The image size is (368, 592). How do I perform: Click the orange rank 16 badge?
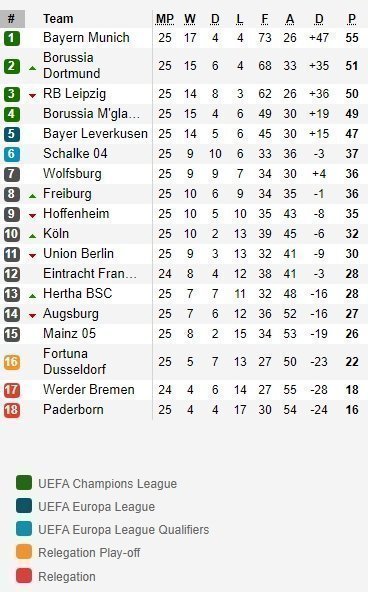pos(12,362)
